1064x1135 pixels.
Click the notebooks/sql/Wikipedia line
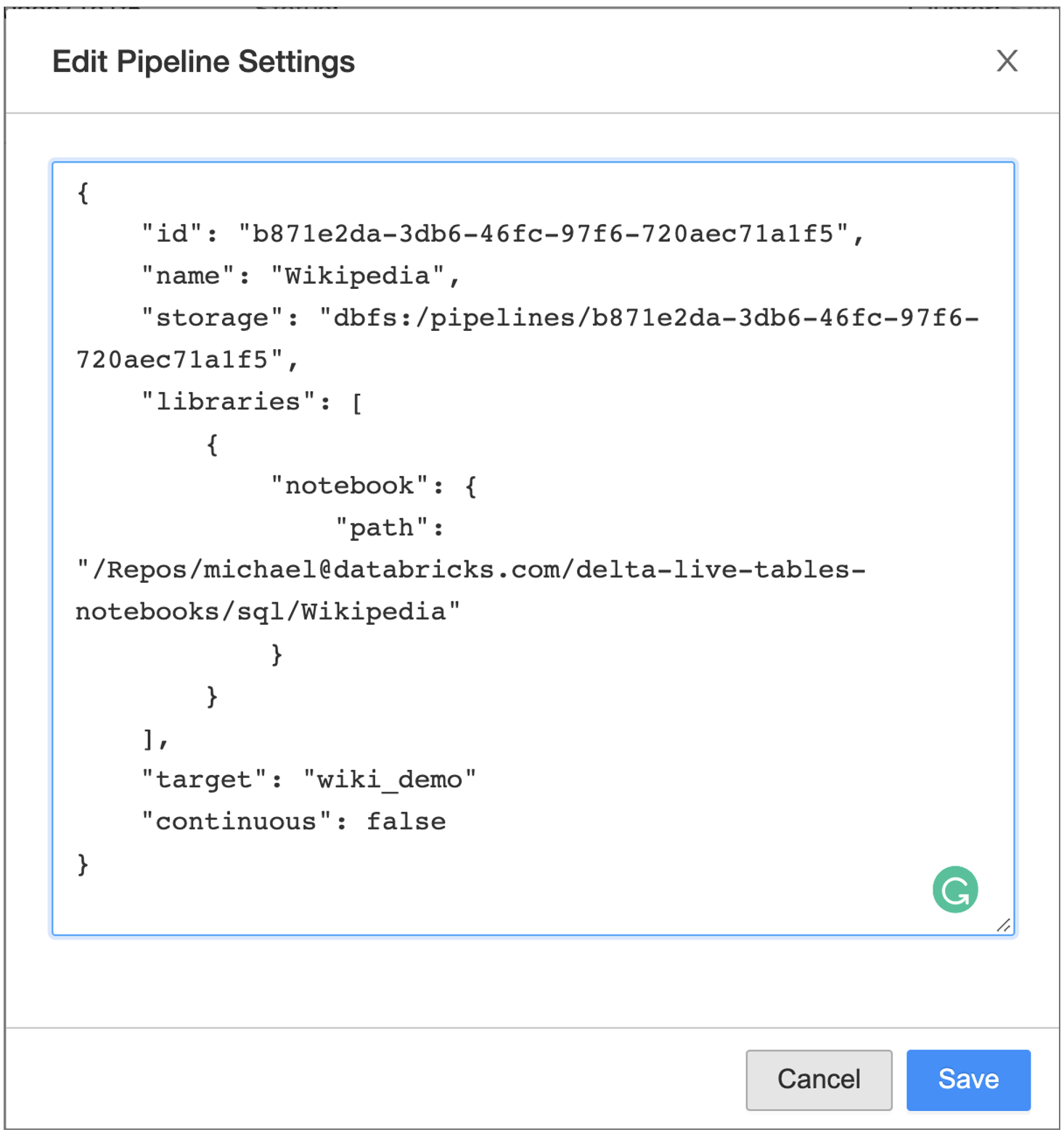coord(268,612)
